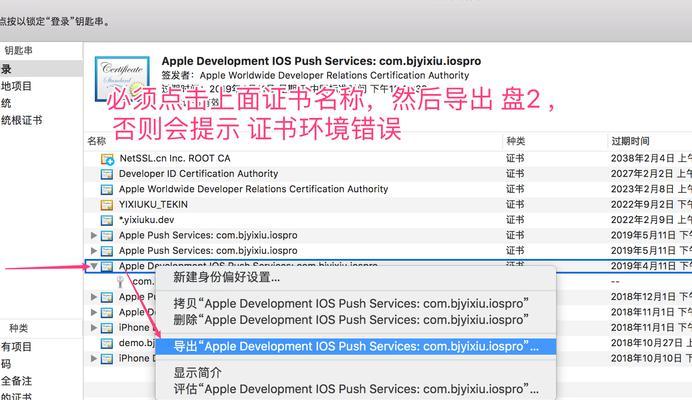Click the 钥匙串 sidebar section header
This screenshot has height=400, width=692.
[19, 51]
